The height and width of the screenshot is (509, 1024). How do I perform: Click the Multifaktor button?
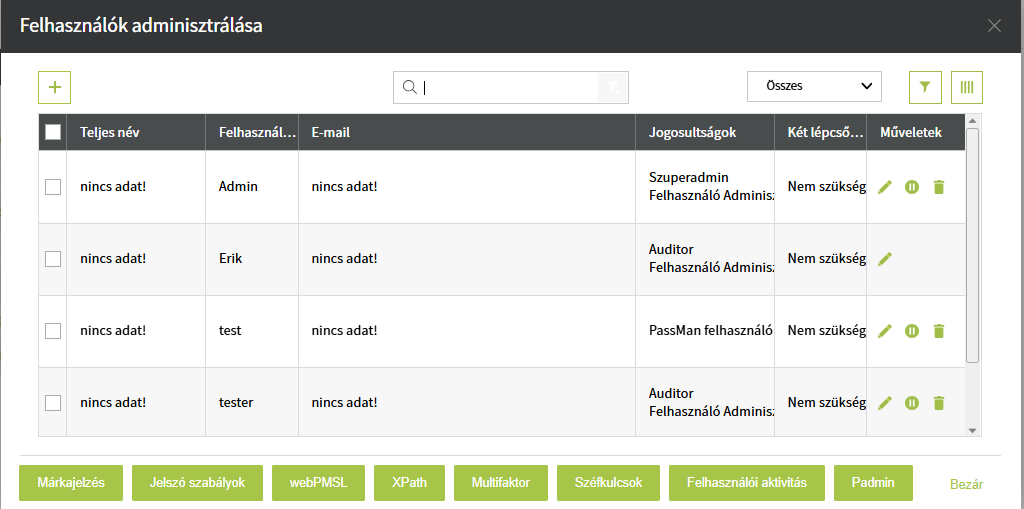click(500, 482)
